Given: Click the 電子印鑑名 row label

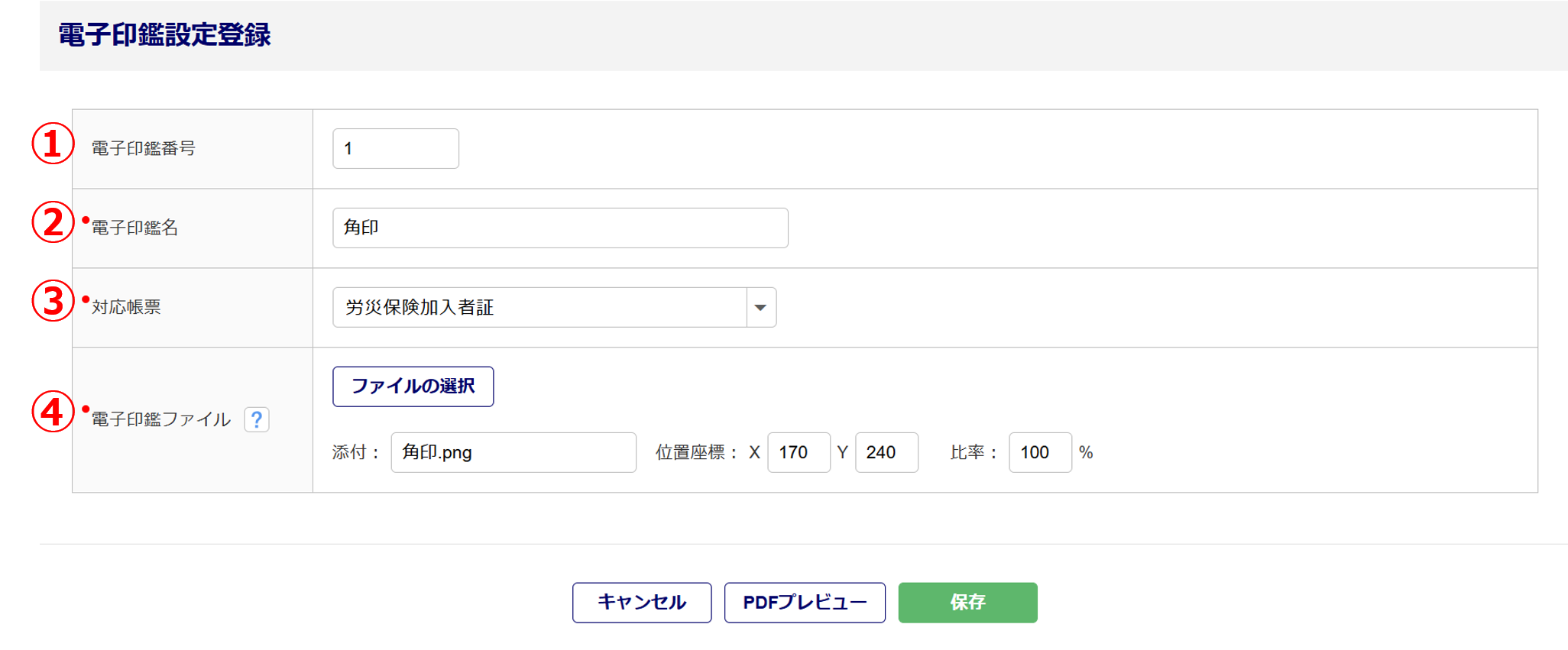Looking at the screenshot, I should 134,228.
